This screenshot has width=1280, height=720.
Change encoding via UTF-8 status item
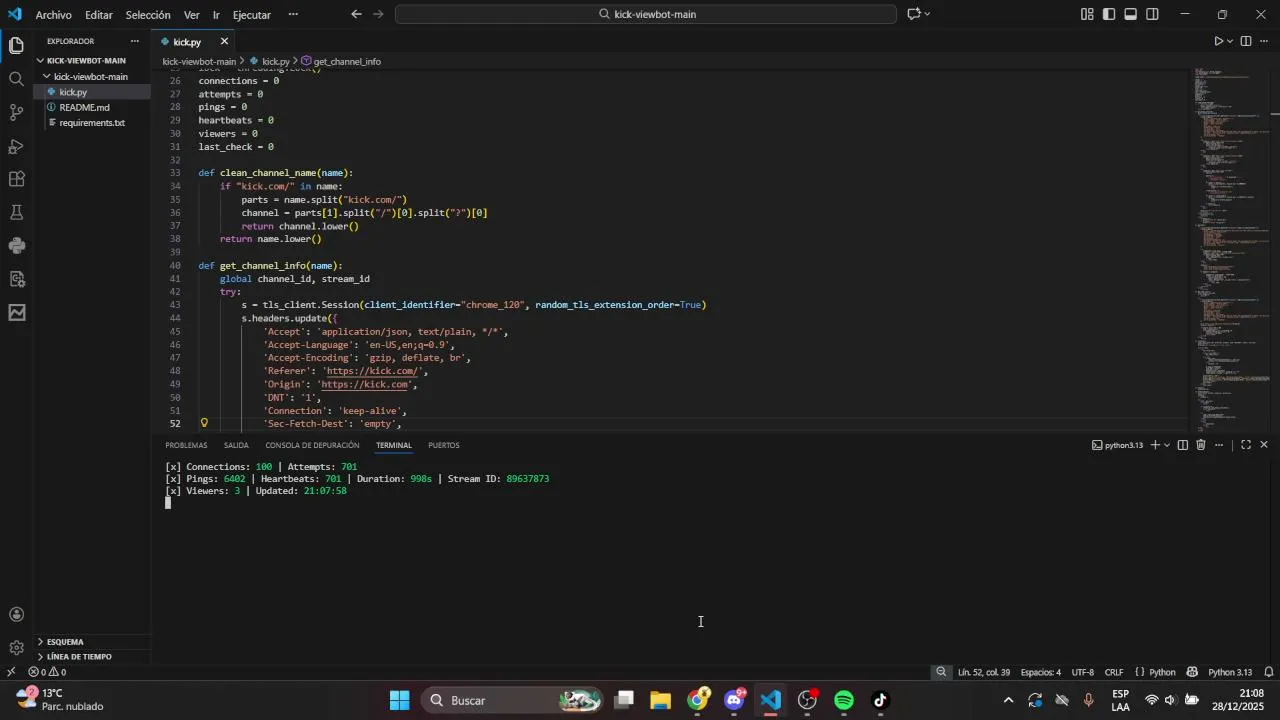tap(1083, 673)
